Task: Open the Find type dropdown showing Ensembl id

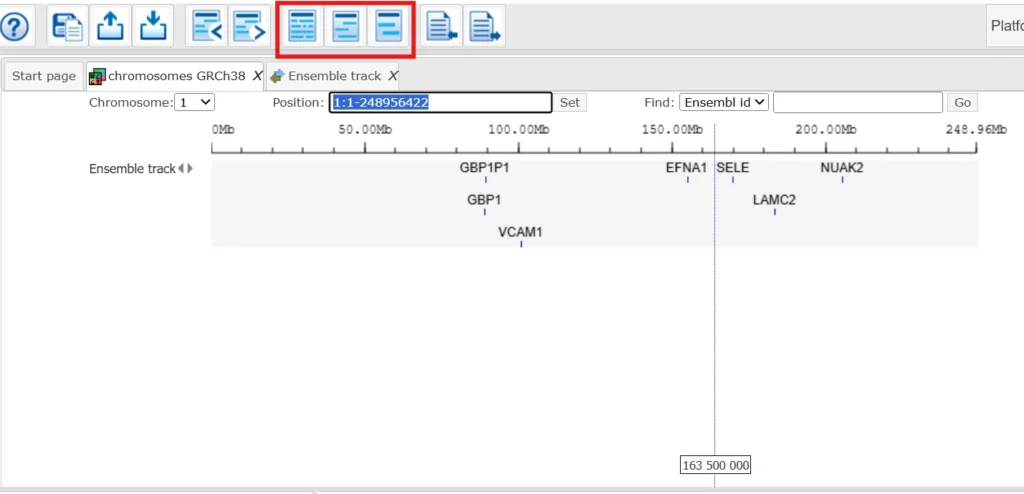Action: point(723,102)
